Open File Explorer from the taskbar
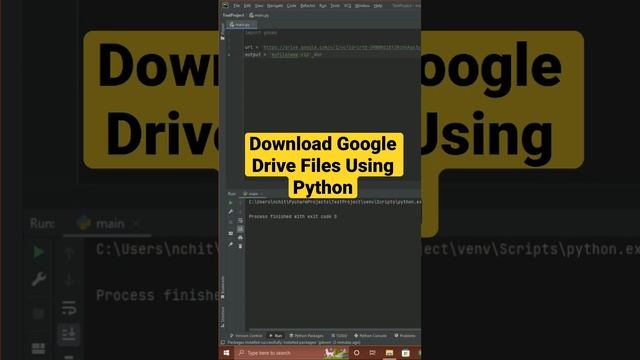 (x=389, y=353)
